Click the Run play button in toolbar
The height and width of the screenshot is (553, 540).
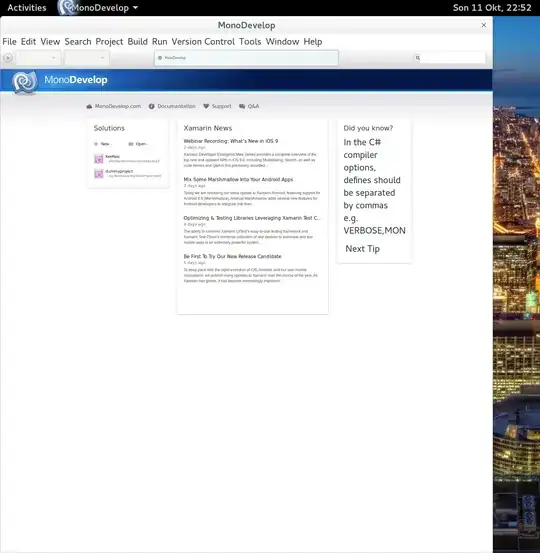point(8,57)
